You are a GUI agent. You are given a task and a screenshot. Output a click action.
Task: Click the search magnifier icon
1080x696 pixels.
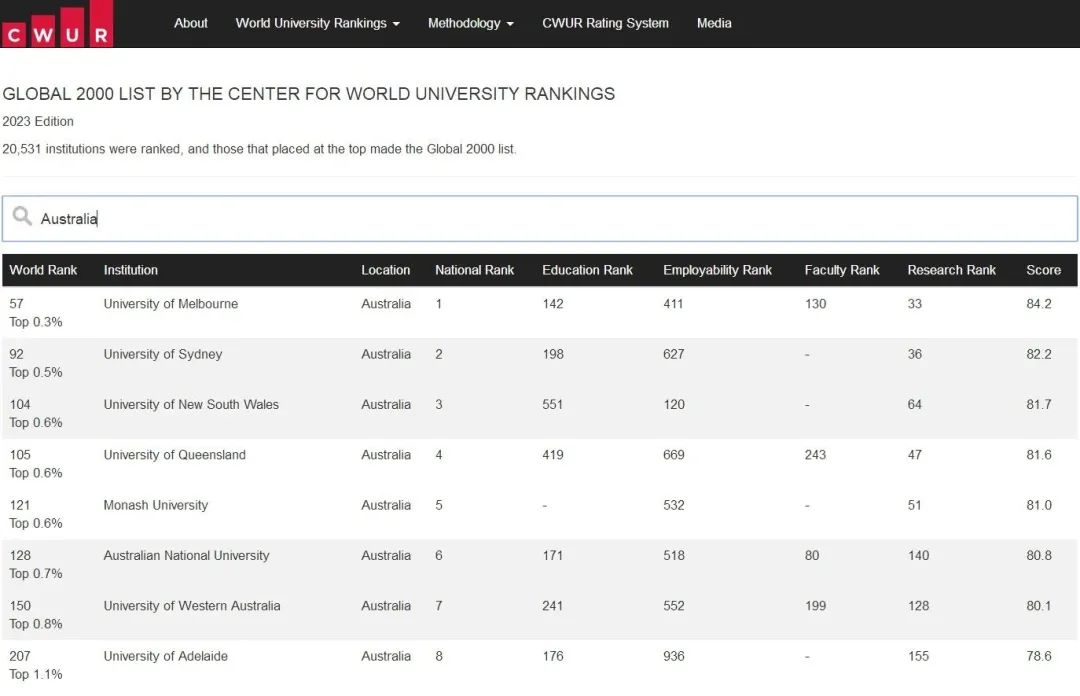22,217
